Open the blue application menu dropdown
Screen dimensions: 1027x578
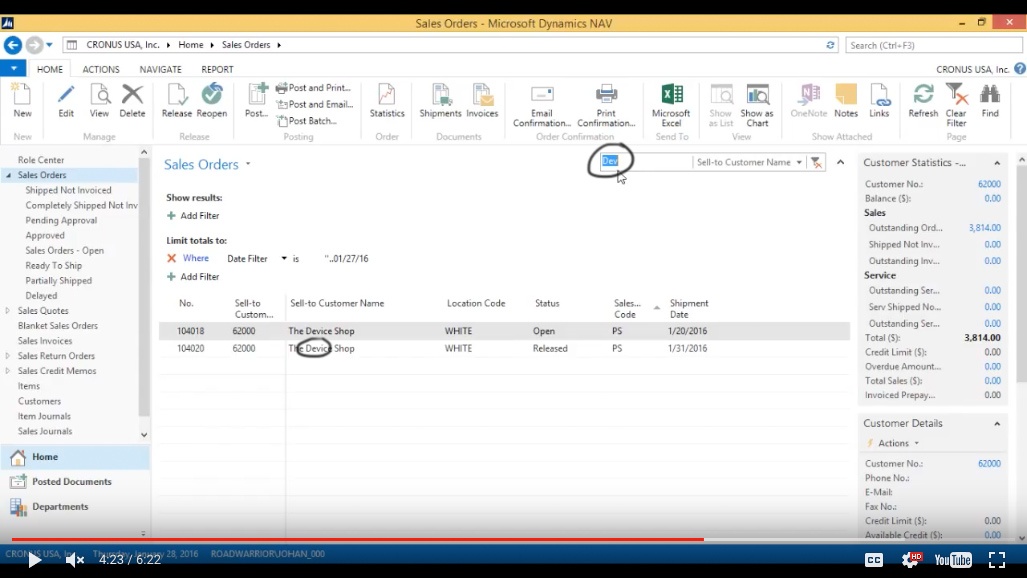13,68
